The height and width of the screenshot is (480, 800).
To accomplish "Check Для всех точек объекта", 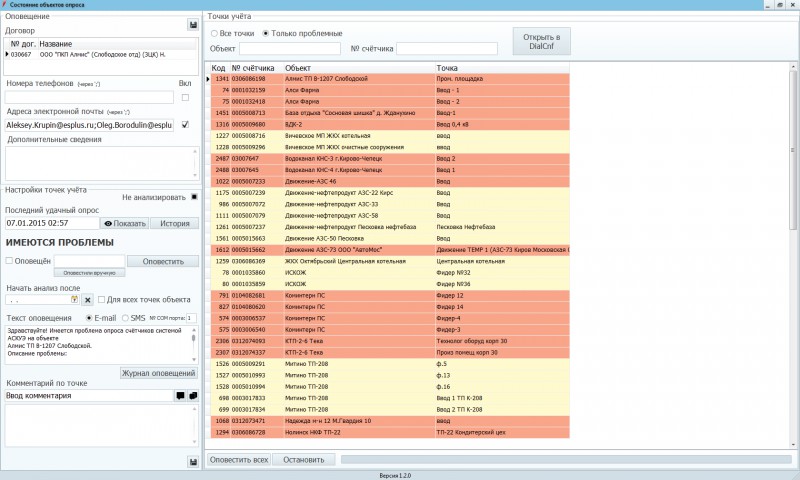I will click(102, 299).
